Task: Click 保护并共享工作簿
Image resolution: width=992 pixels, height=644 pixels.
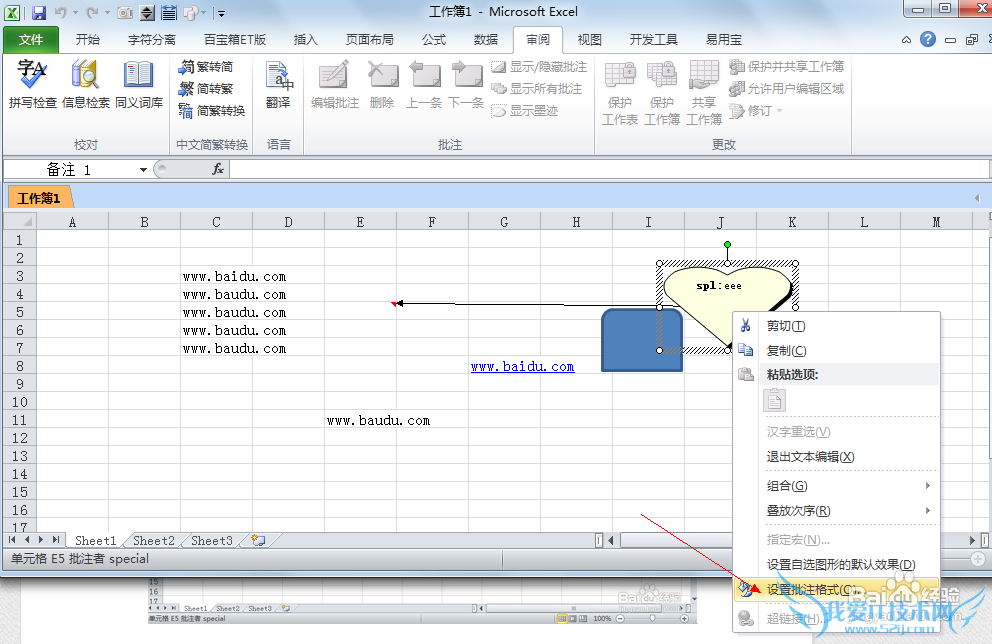Action: click(x=786, y=66)
